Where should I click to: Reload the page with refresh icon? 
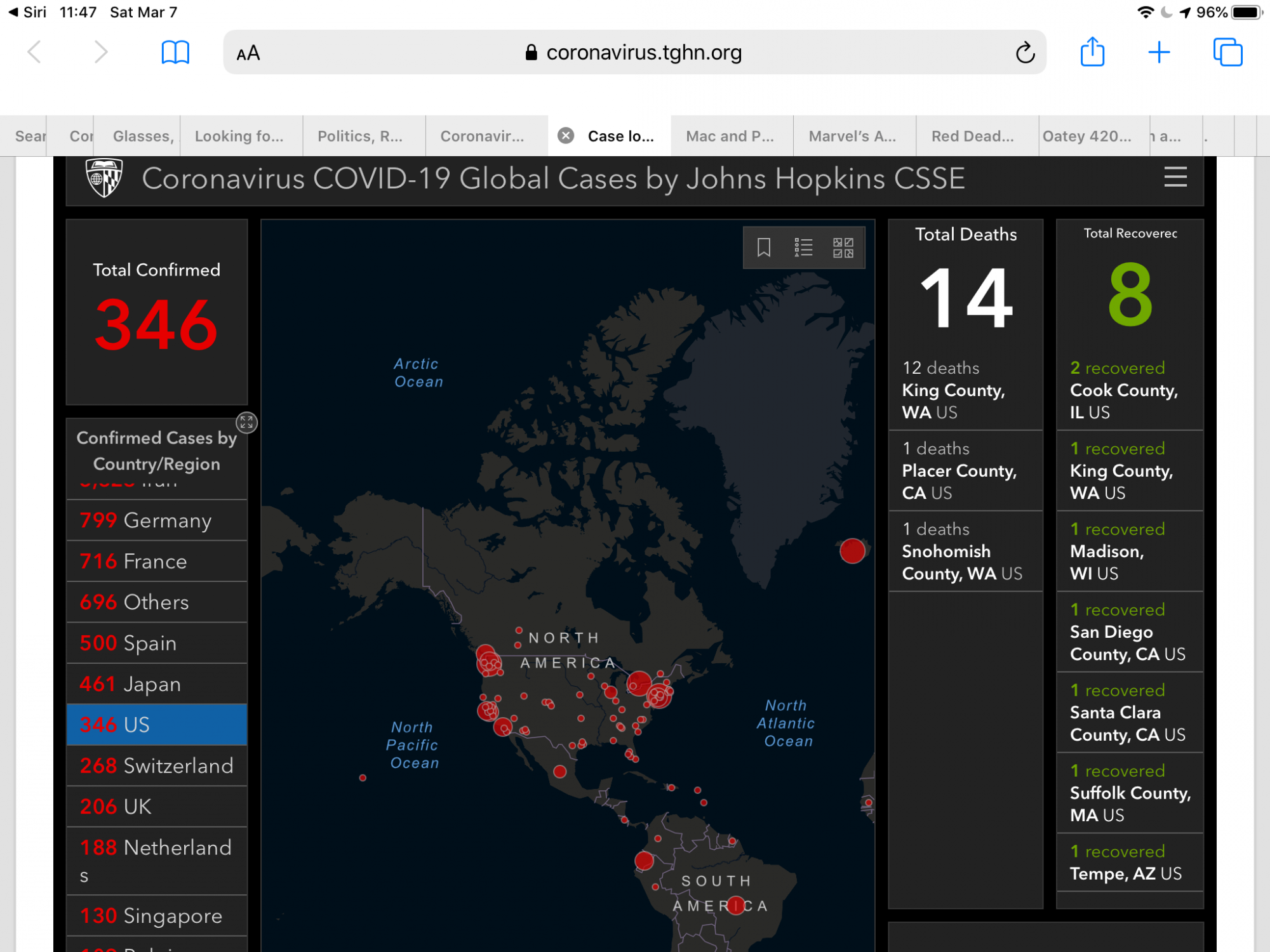coord(1025,53)
